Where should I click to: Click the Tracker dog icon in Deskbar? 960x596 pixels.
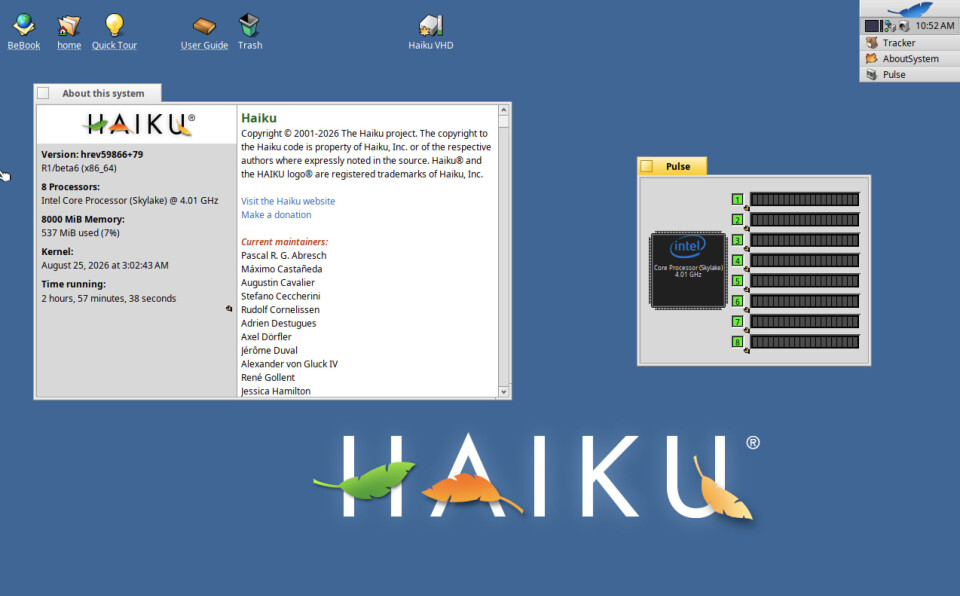click(x=872, y=43)
